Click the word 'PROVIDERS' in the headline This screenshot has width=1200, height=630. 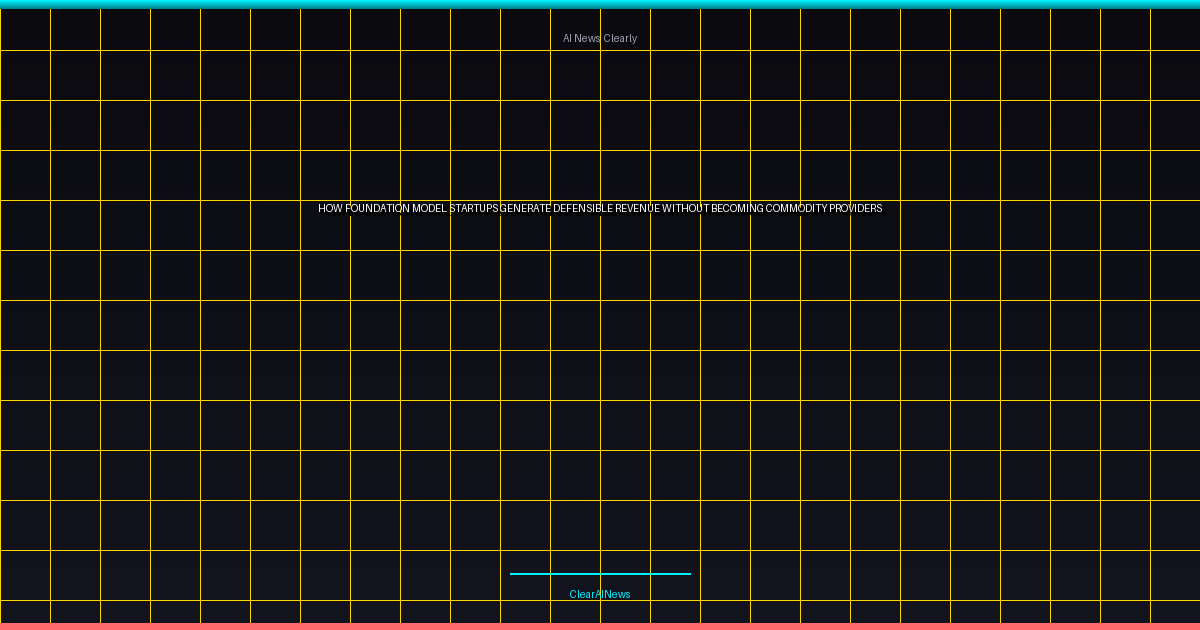tap(856, 209)
